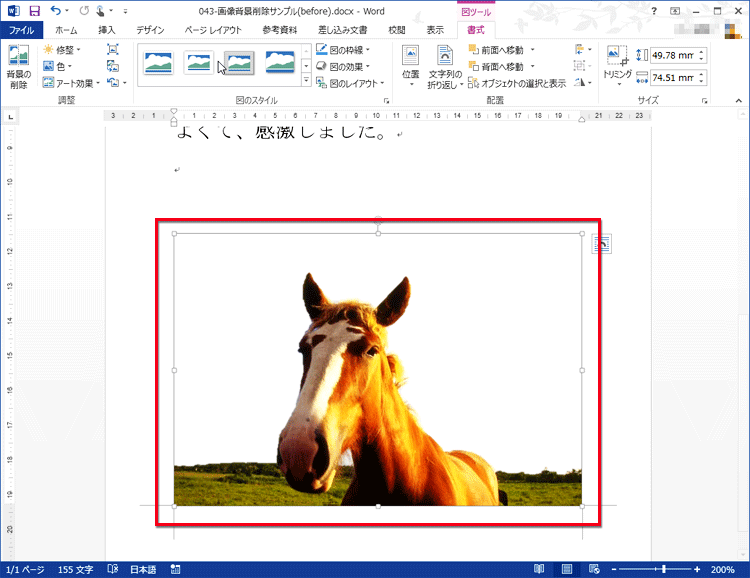Click the horse picture in the document
The image size is (750, 578).
pyautogui.click(x=378, y=370)
